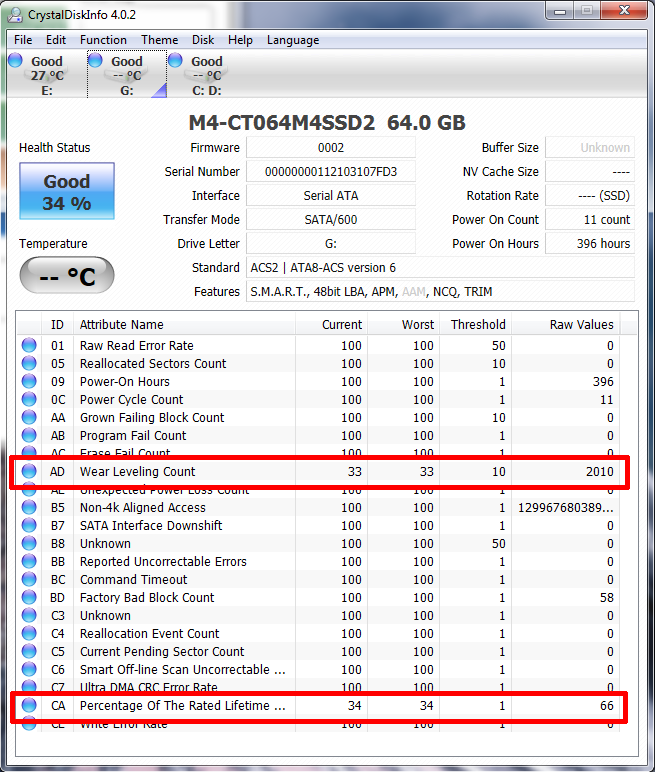This screenshot has width=655, height=772.
Task: Click the ID column header
Action: pyautogui.click(x=57, y=325)
